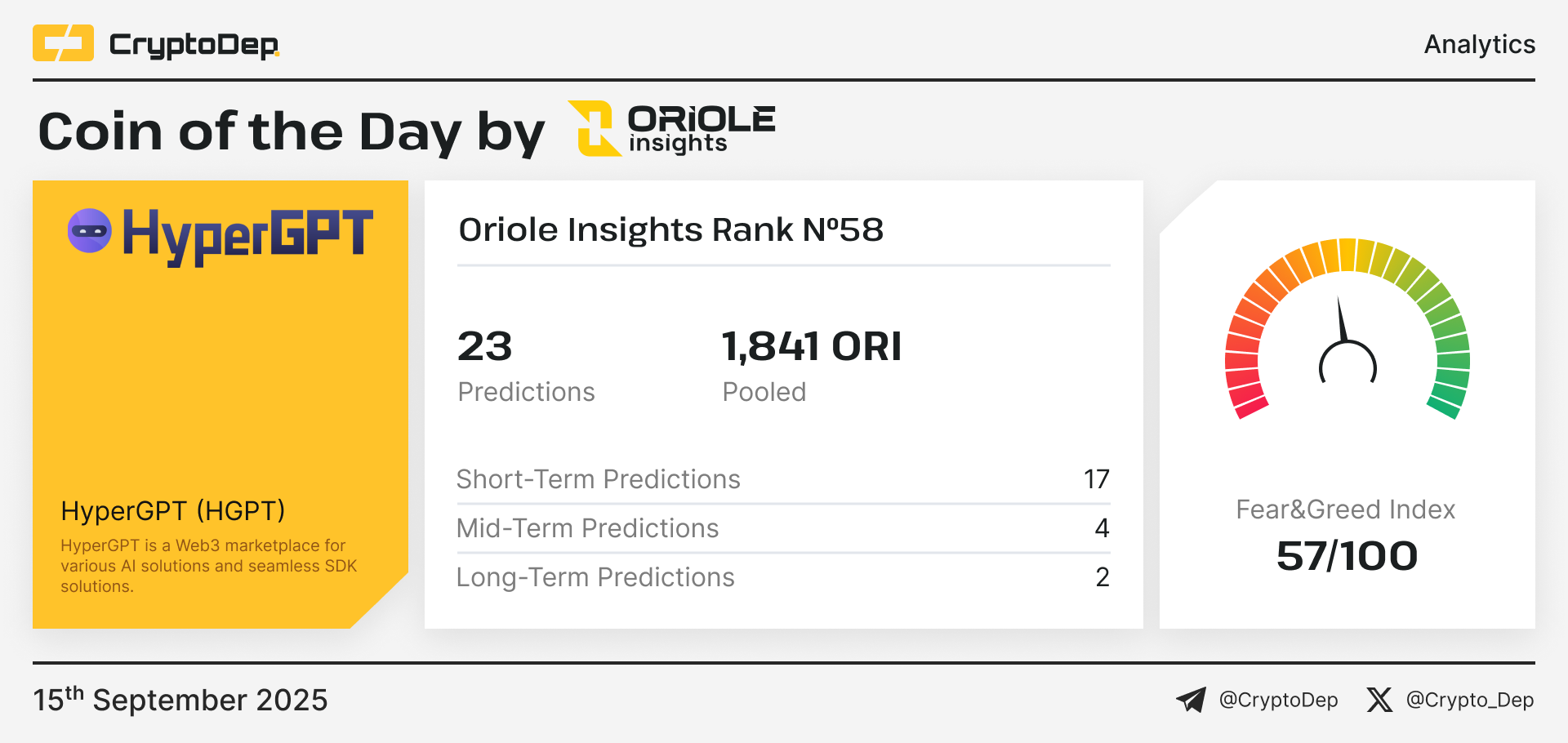Click the HyperGPT purple robot face icon
The image size is (1568, 743).
[x=90, y=231]
